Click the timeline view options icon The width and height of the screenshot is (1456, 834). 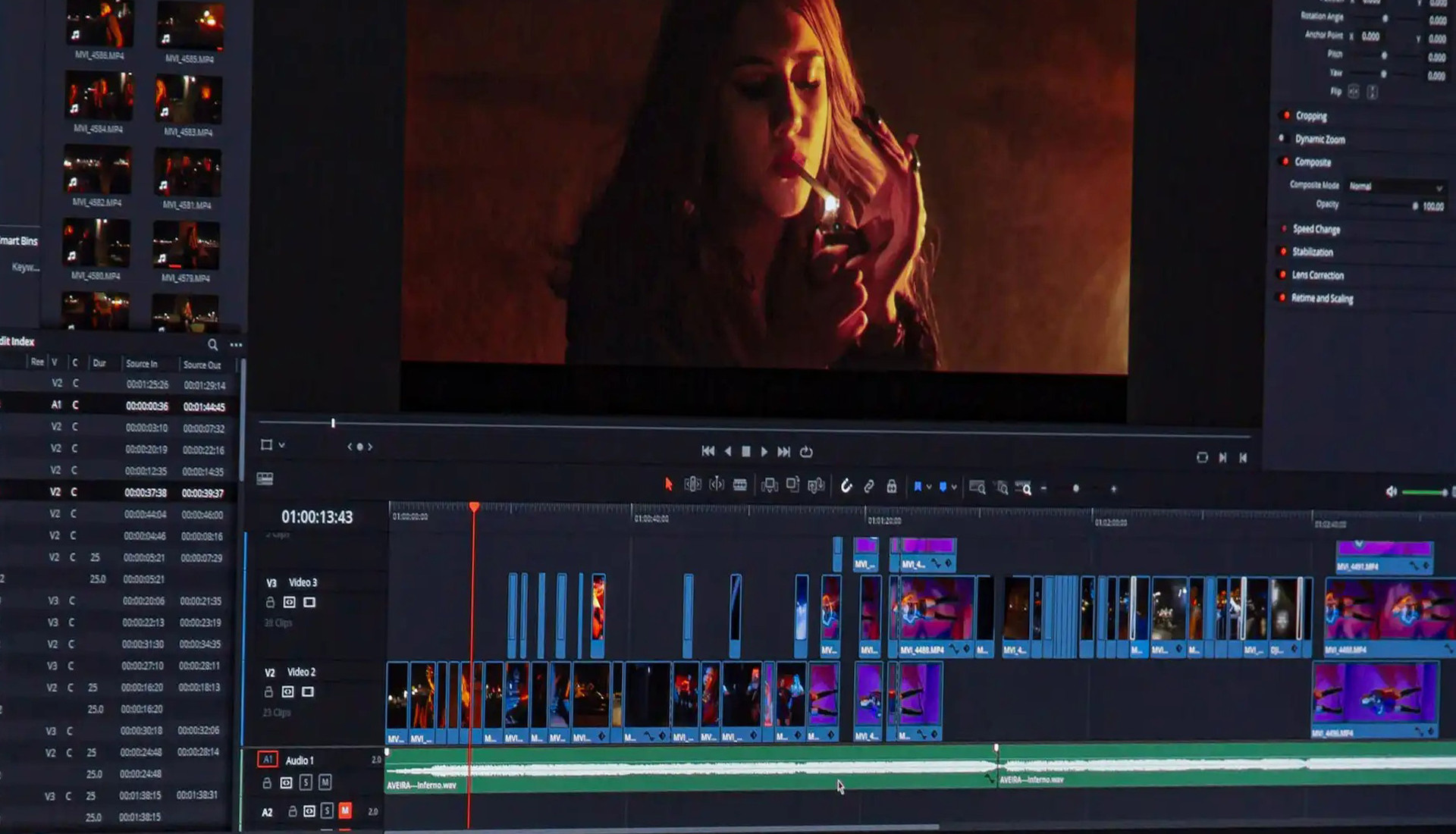pos(265,478)
